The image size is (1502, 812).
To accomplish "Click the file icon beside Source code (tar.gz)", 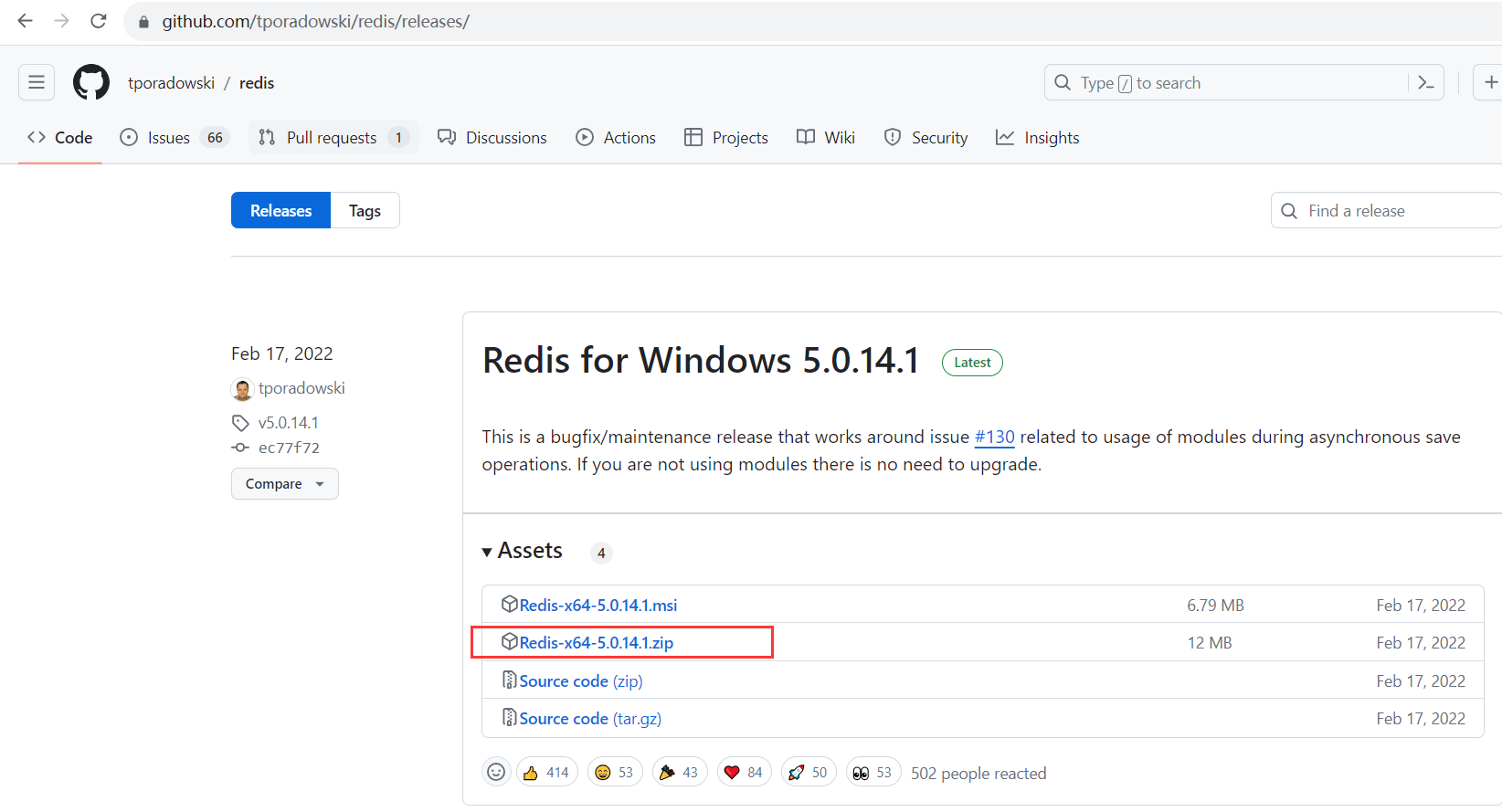I will click(510, 717).
